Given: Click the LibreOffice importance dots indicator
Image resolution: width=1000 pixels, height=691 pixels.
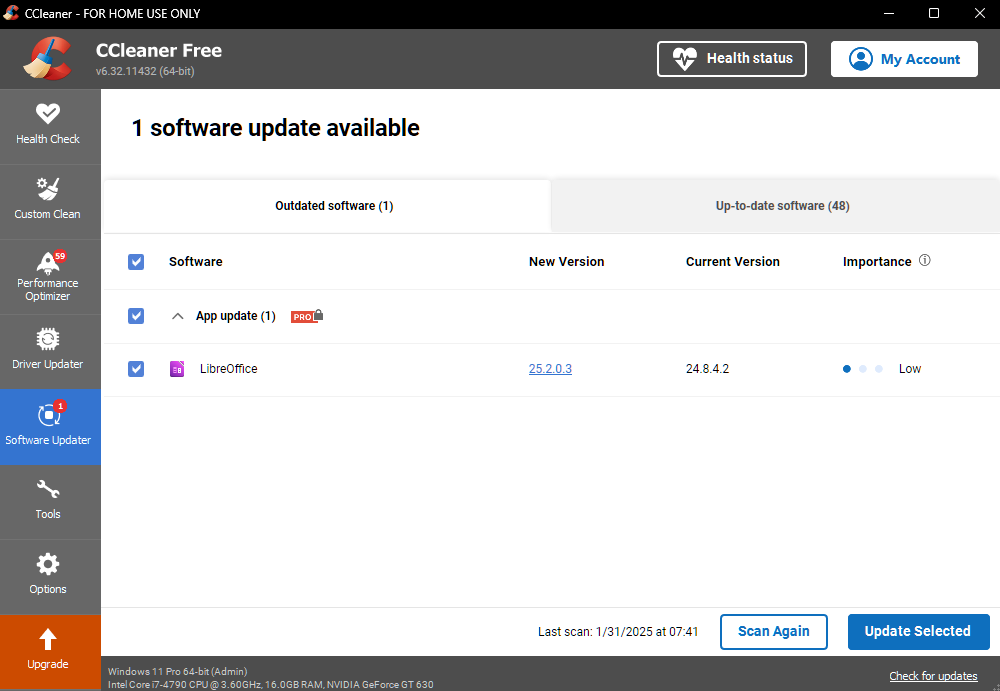Looking at the screenshot, I should [x=862, y=369].
